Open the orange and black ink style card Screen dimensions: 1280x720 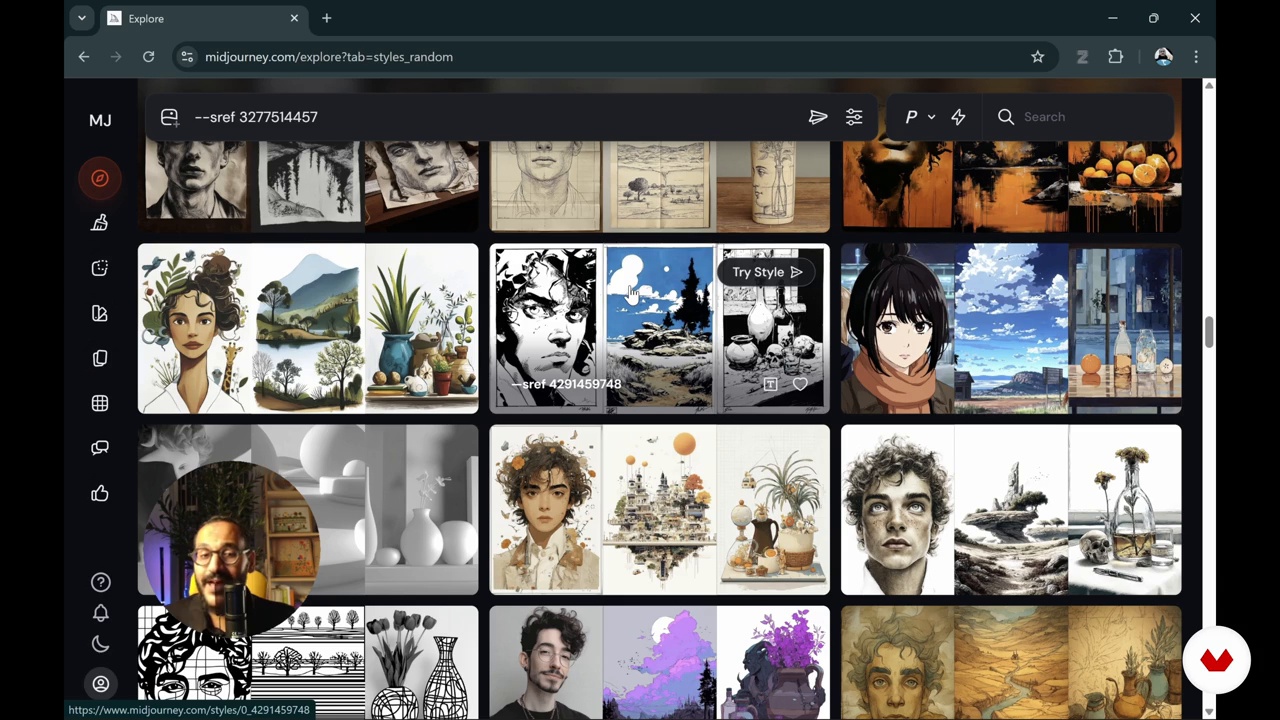1011,186
